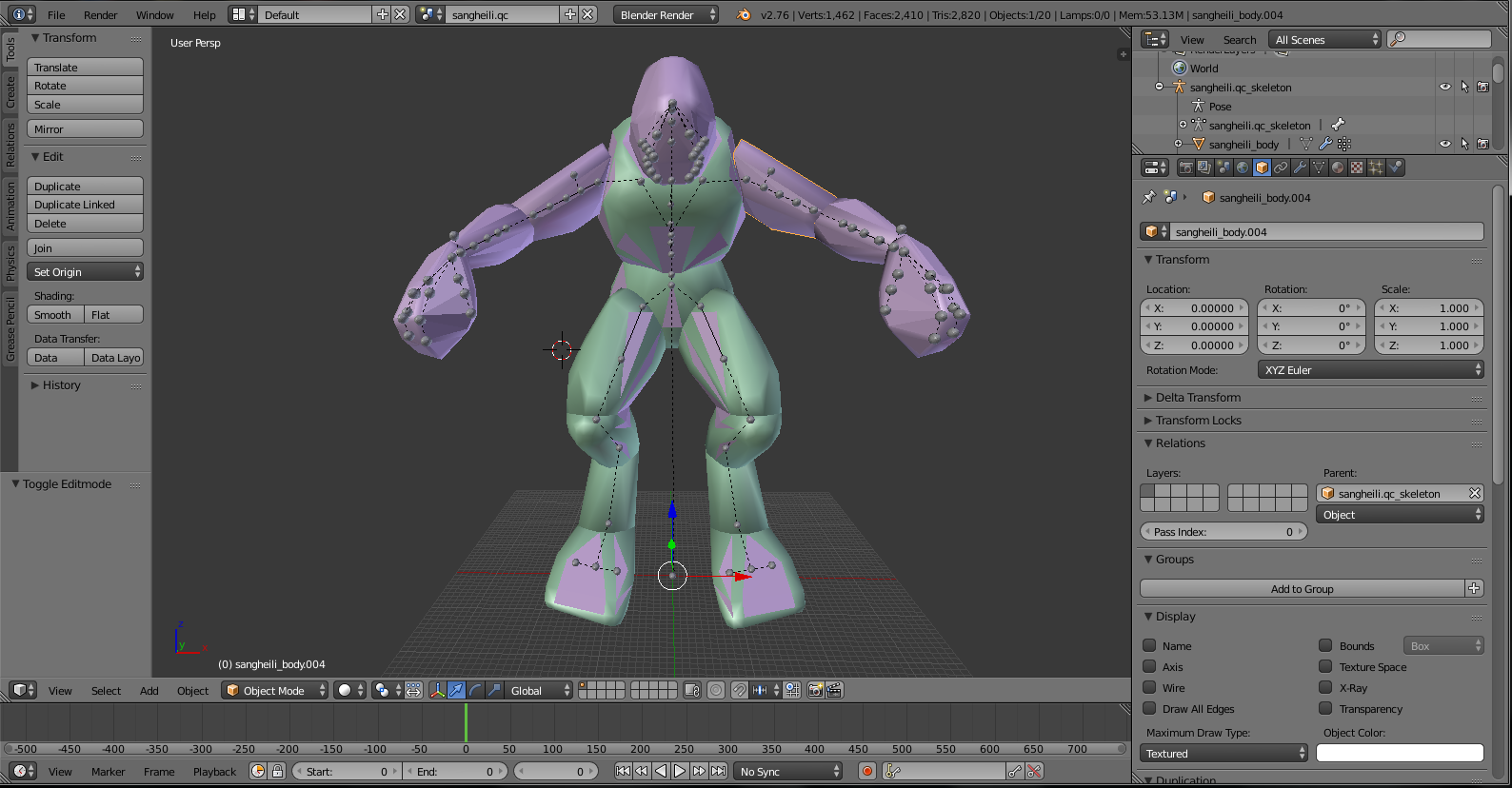Switch to World properties tab
The height and width of the screenshot is (788, 1512).
(x=1243, y=167)
